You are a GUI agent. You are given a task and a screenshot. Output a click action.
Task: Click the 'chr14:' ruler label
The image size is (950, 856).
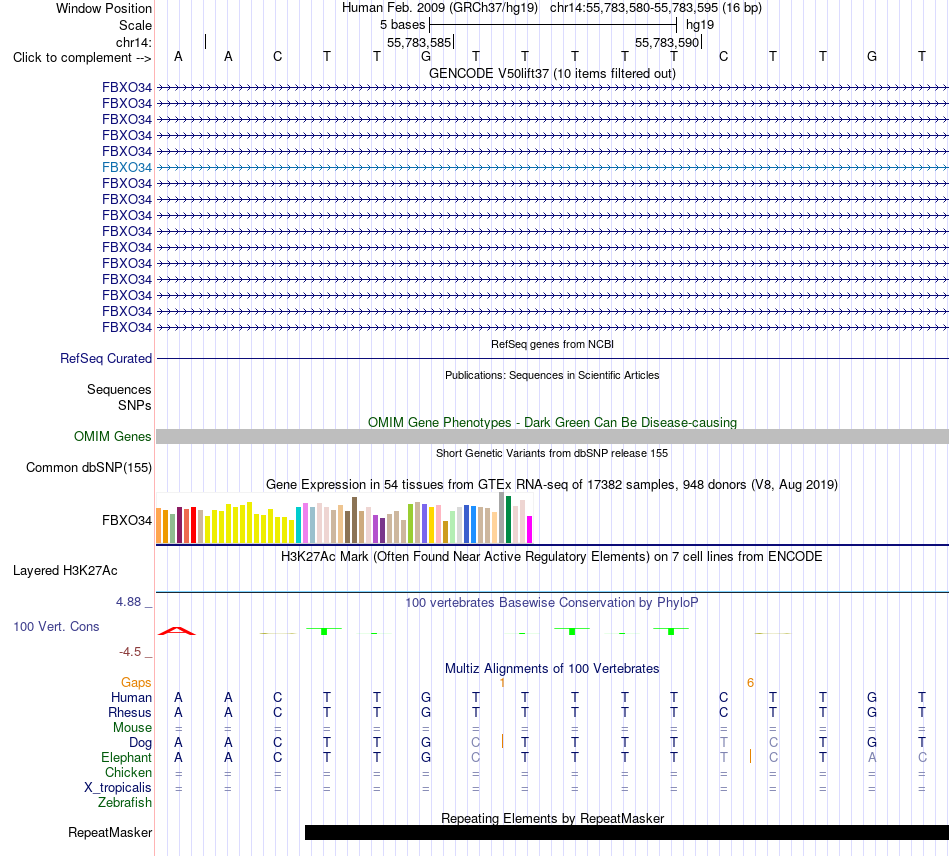pyautogui.click(x=133, y=42)
